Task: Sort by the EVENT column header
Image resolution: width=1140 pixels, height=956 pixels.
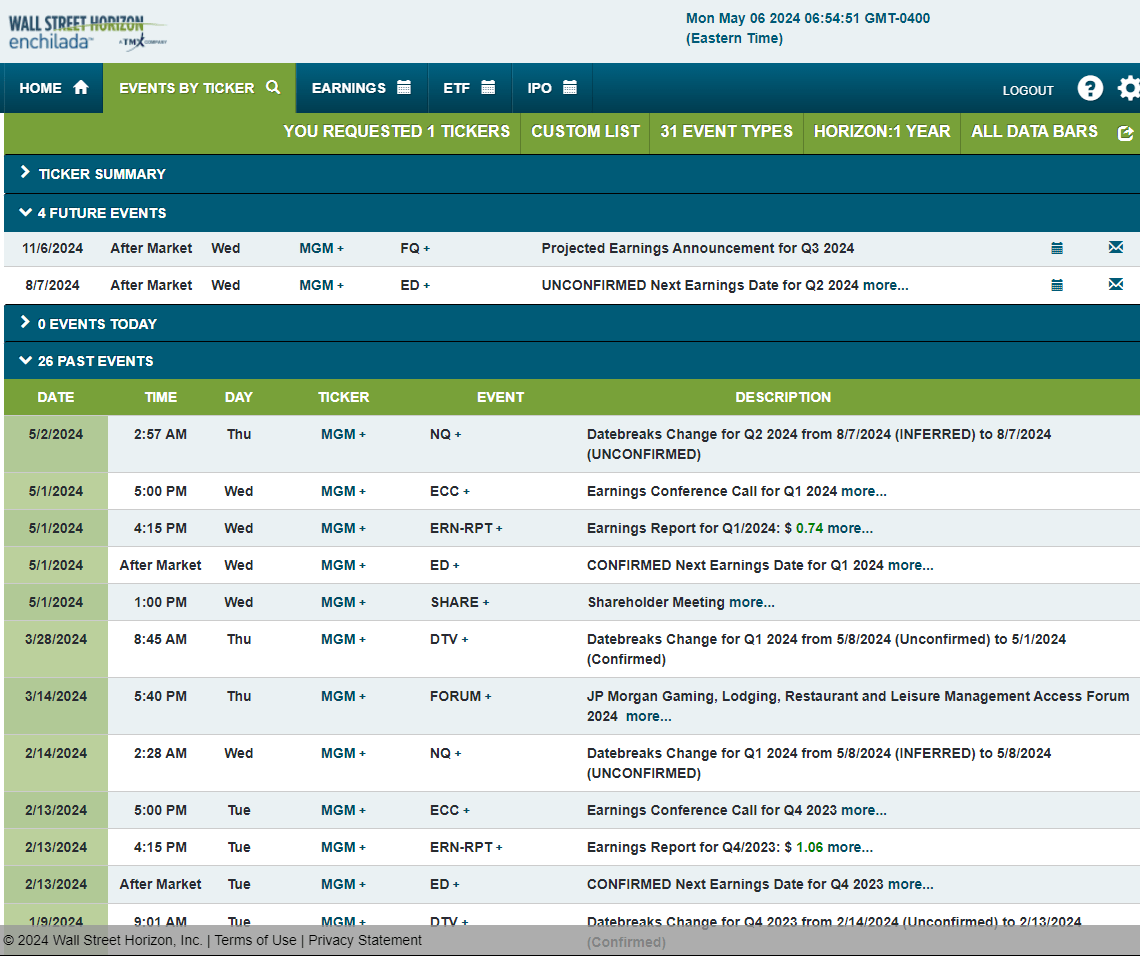Action: [x=500, y=397]
